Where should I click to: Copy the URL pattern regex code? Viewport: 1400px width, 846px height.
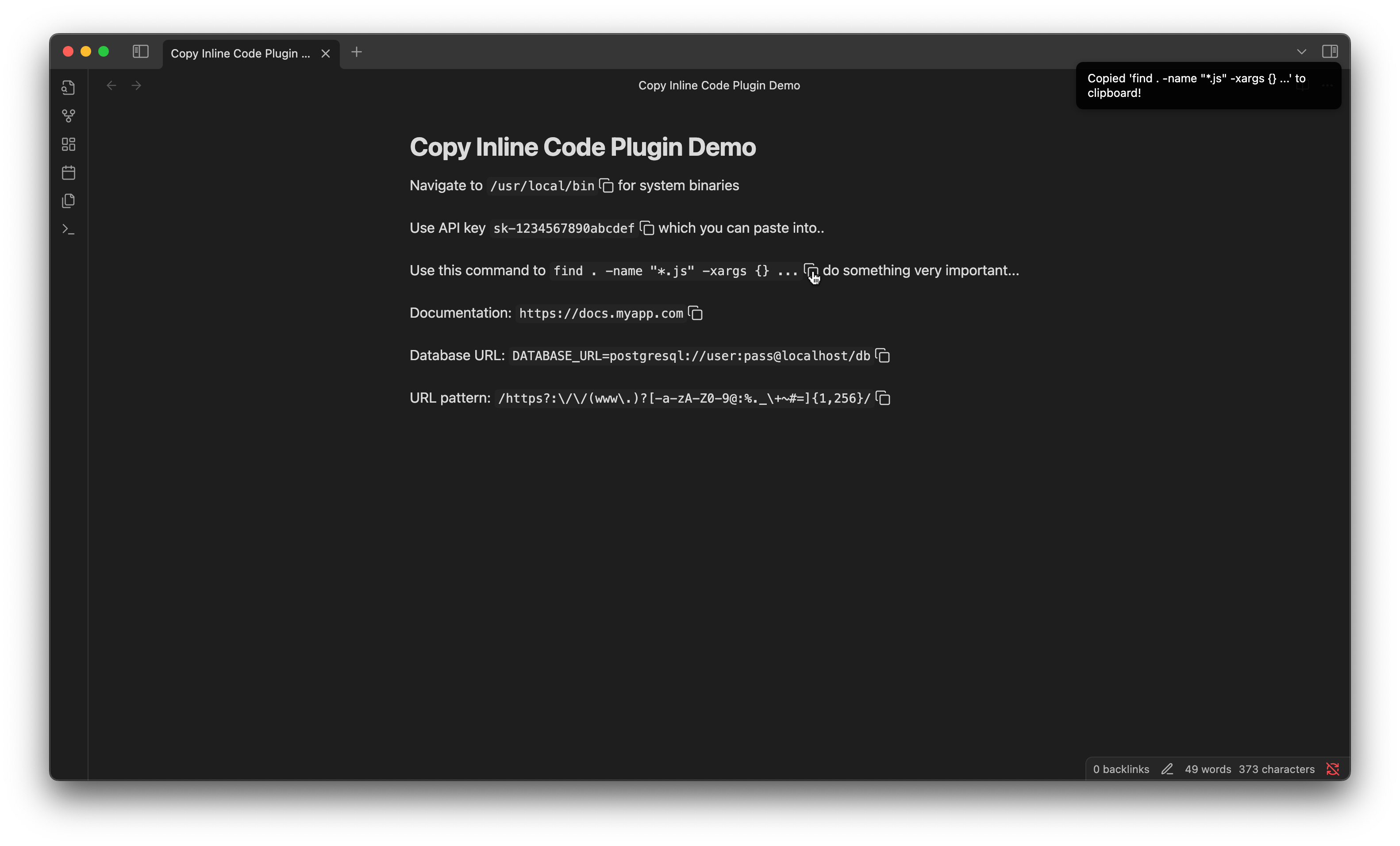coord(883,398)
